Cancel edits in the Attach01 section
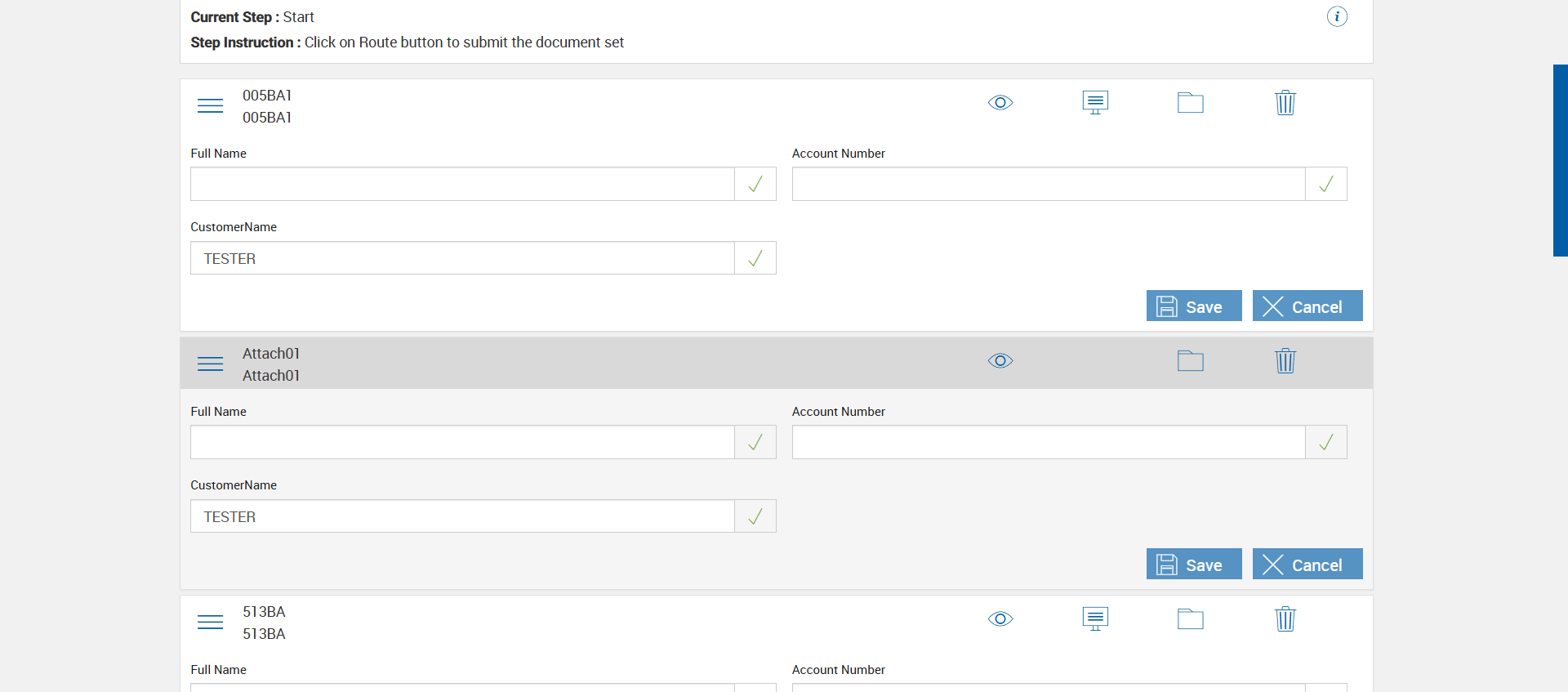The width and height of the screenshot is (1568, 692). pos(1307,565)
